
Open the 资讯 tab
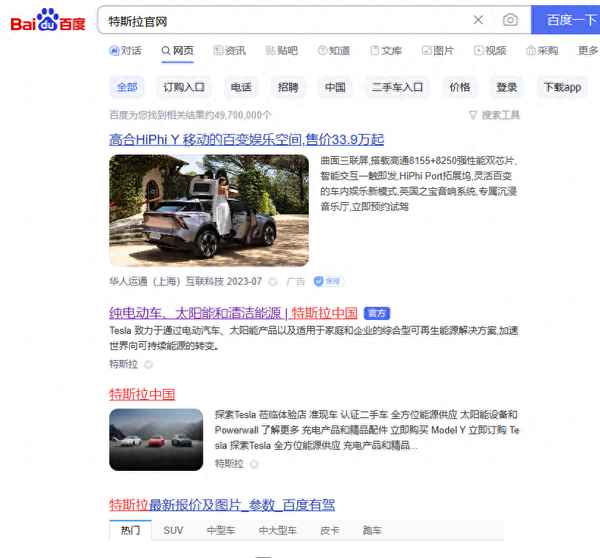(230, 51)
